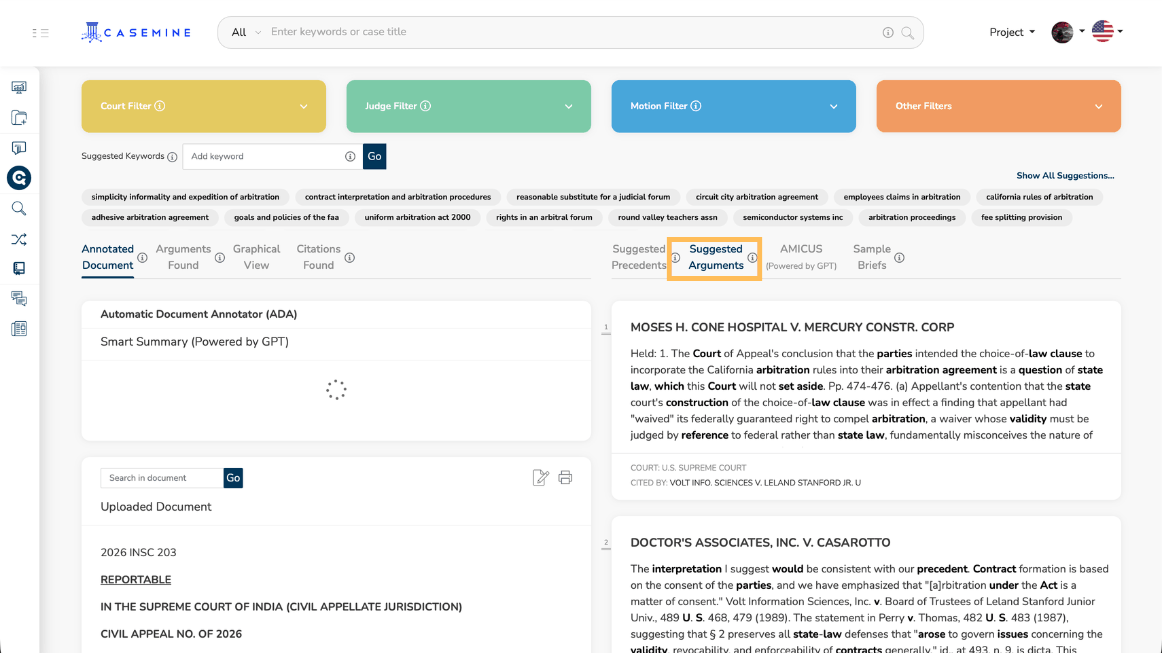
Task: Click Go button beside Search in document
Action: (233, 478)
